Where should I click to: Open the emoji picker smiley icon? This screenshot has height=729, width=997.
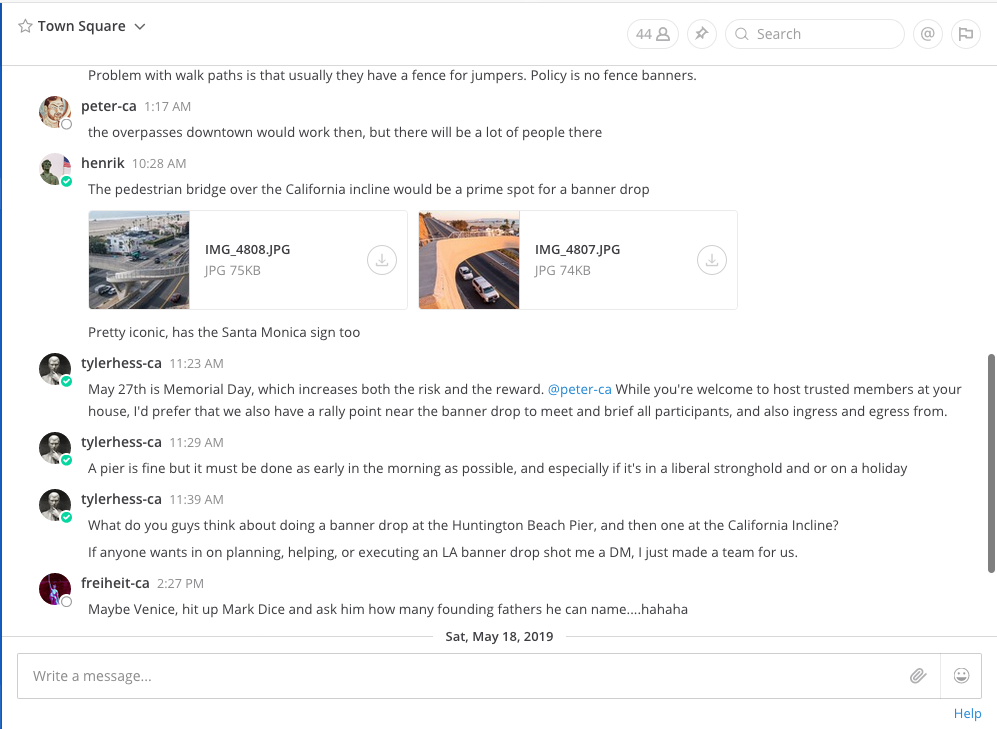[x=962, y=676]
